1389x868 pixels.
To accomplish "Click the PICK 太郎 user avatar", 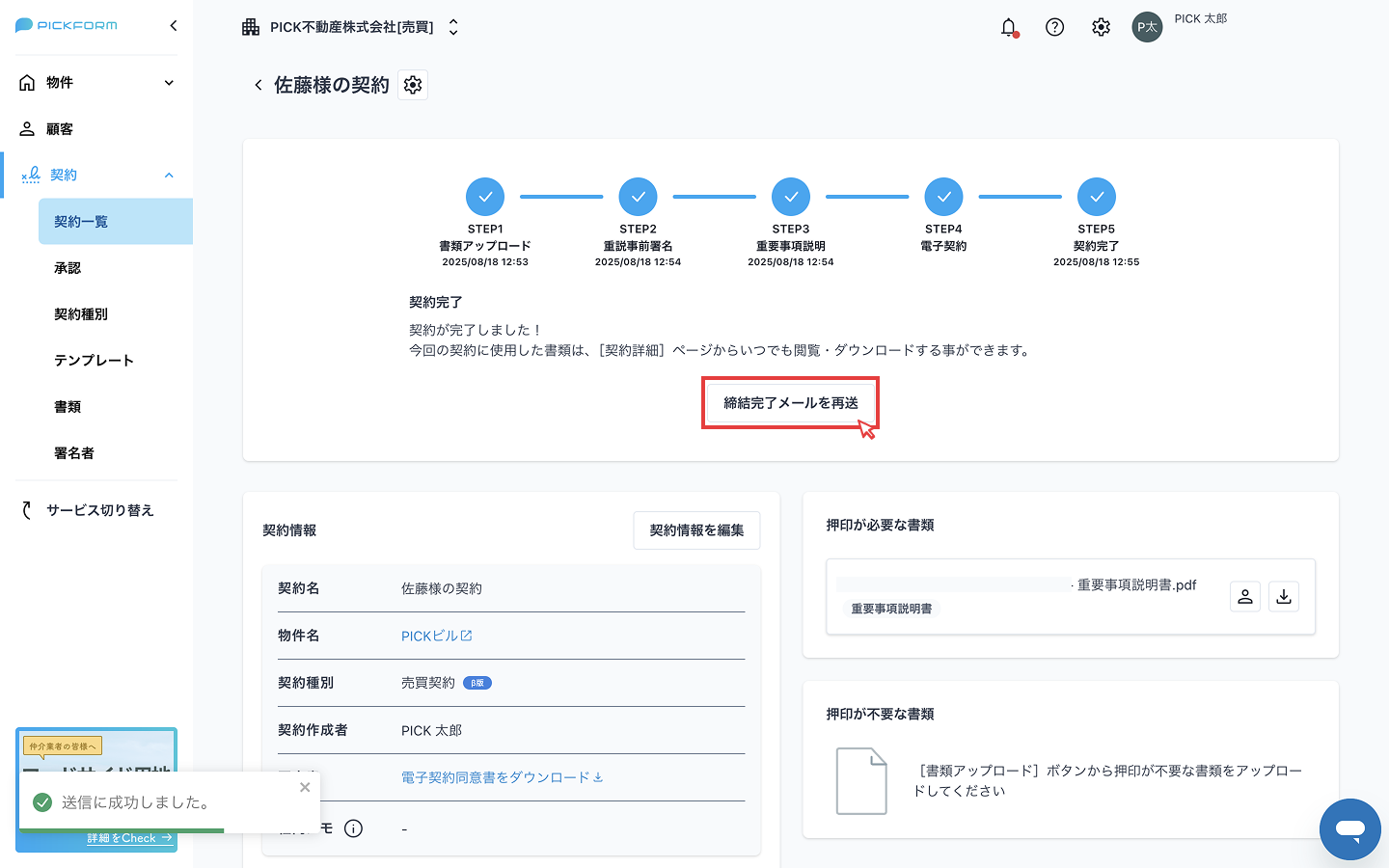I will coord(1147,27).
